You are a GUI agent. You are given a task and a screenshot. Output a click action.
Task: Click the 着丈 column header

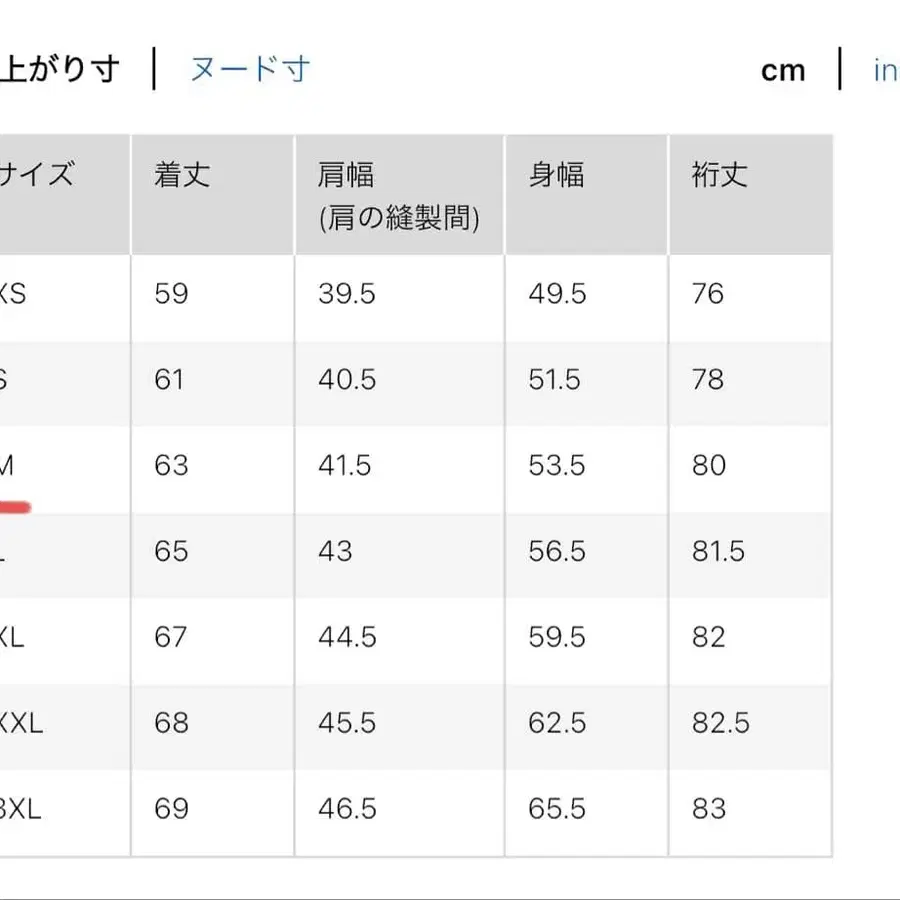click(x=181, y=174)
